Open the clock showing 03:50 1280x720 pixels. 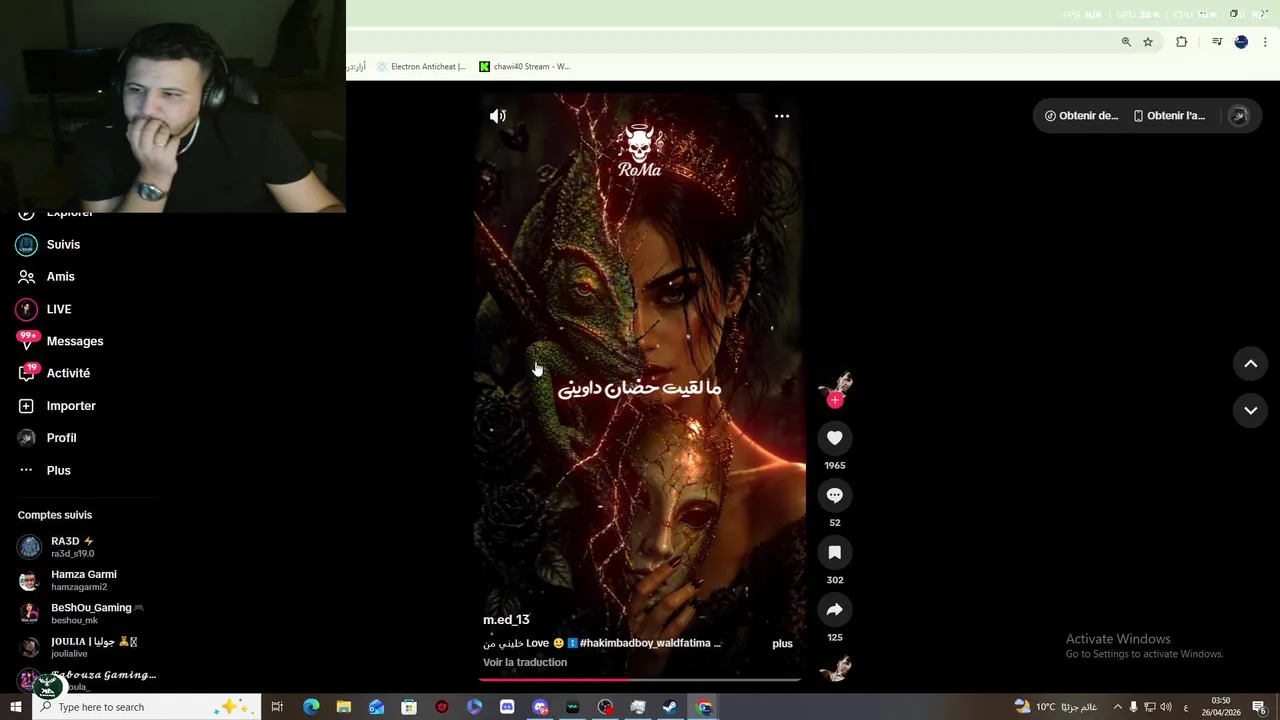tap(1221, 707)
